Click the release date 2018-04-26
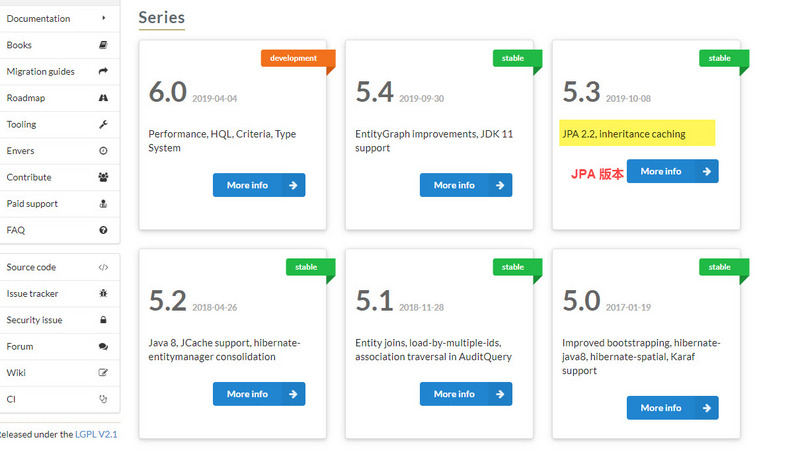Image resolution: width=800 pixels, height=458 pixels. click(215, 308)
